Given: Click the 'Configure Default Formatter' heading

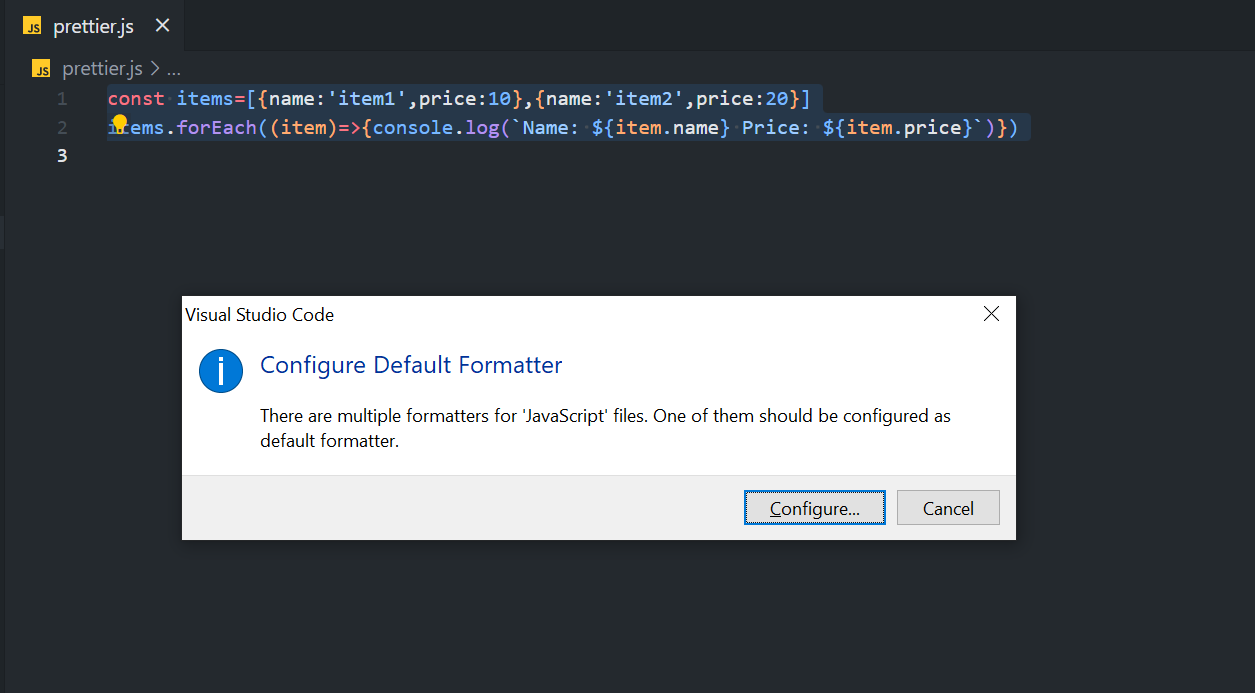Looking at the screenshot, I should (411, 365).
